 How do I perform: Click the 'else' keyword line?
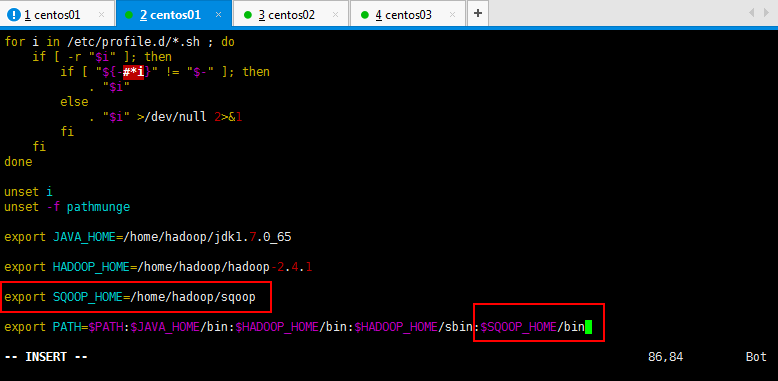coord(74,102)
